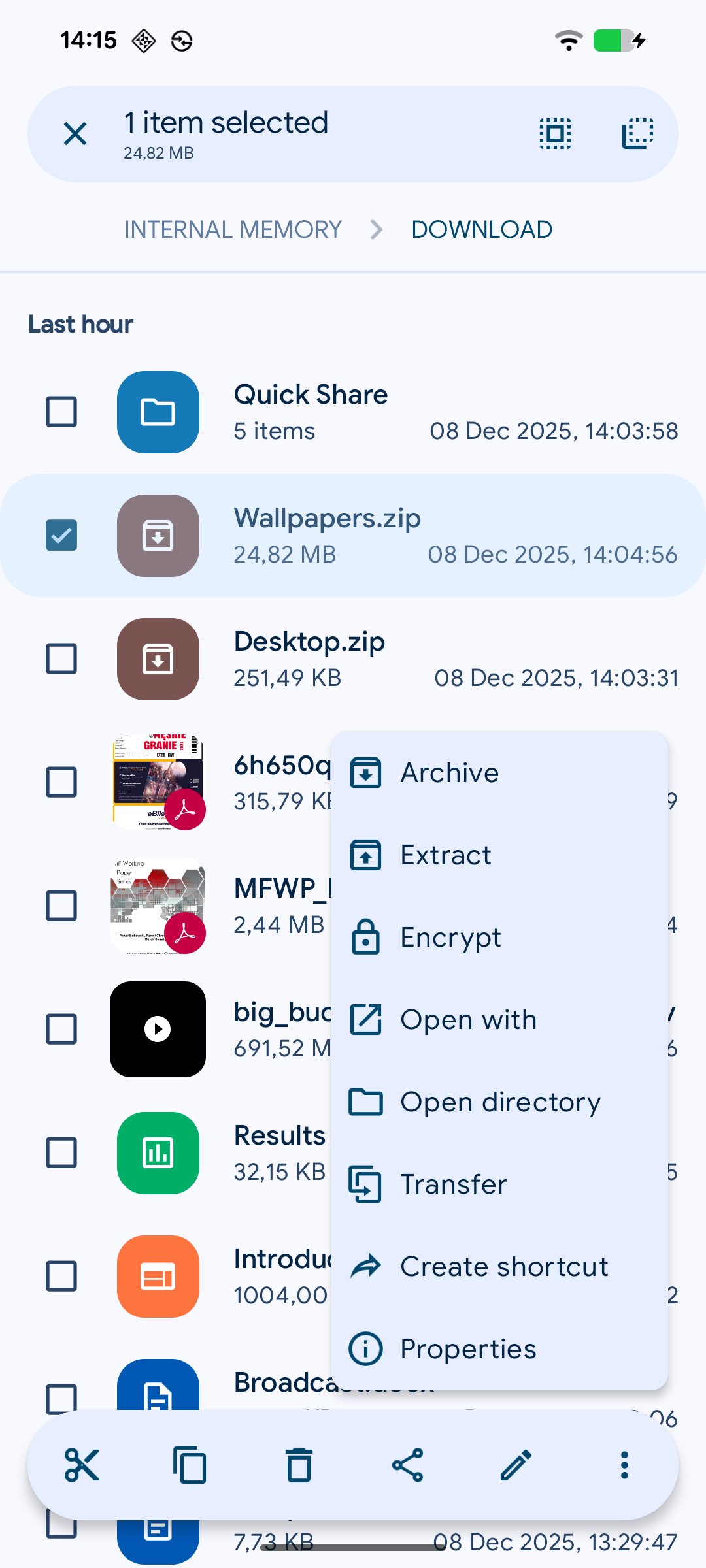Viewport: 706px width, 1568px height.
Task: Tap the three-dot more options icon
Action: tap(624, 1465)
